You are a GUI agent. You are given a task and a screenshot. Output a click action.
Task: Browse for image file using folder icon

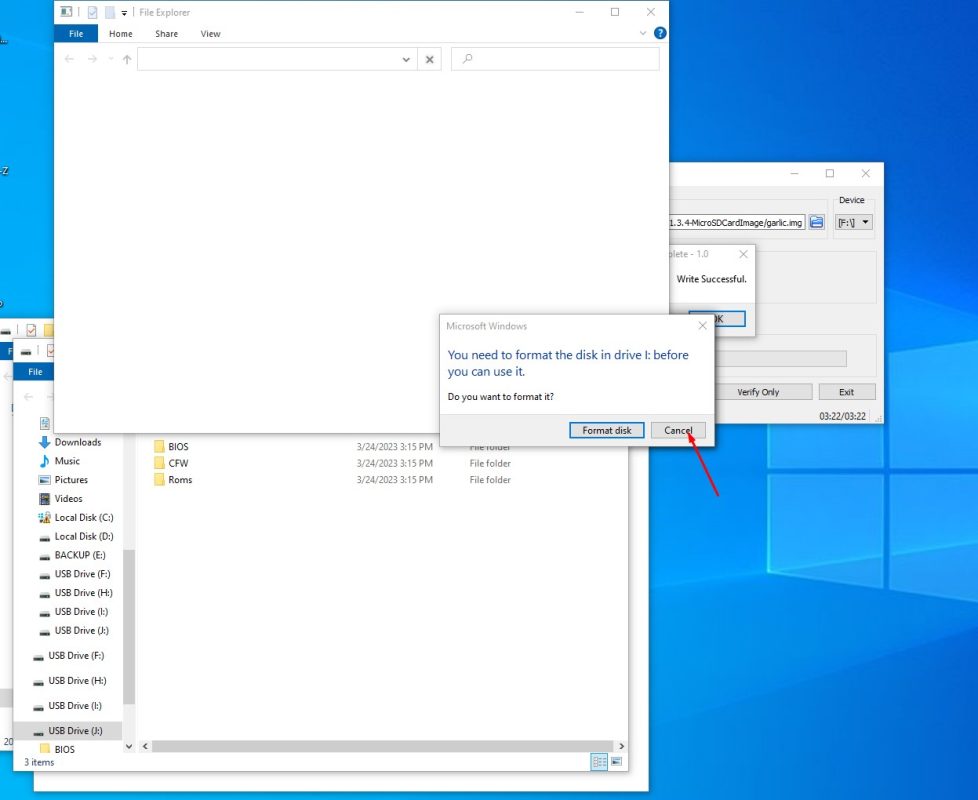pyautogui.click(x=817, y=222)
